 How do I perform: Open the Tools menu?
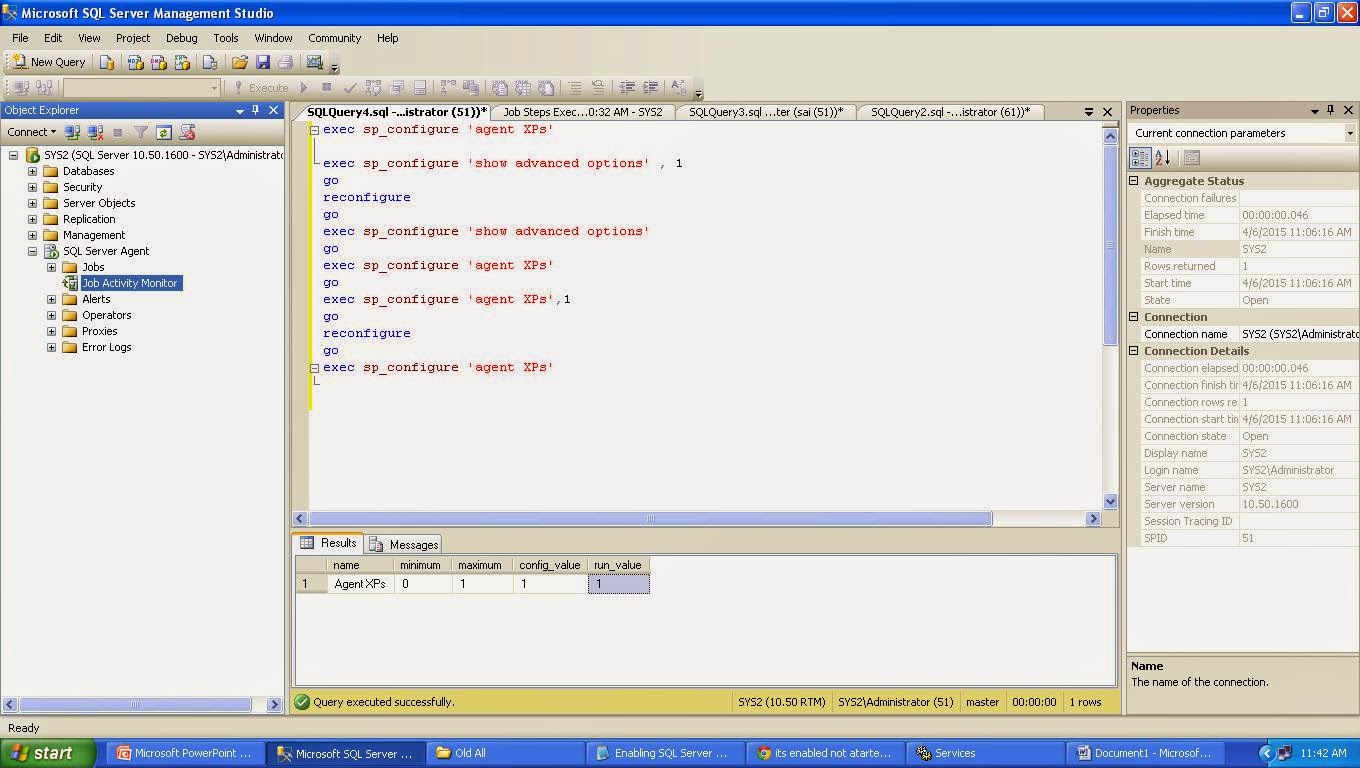(x=225, y=38)
